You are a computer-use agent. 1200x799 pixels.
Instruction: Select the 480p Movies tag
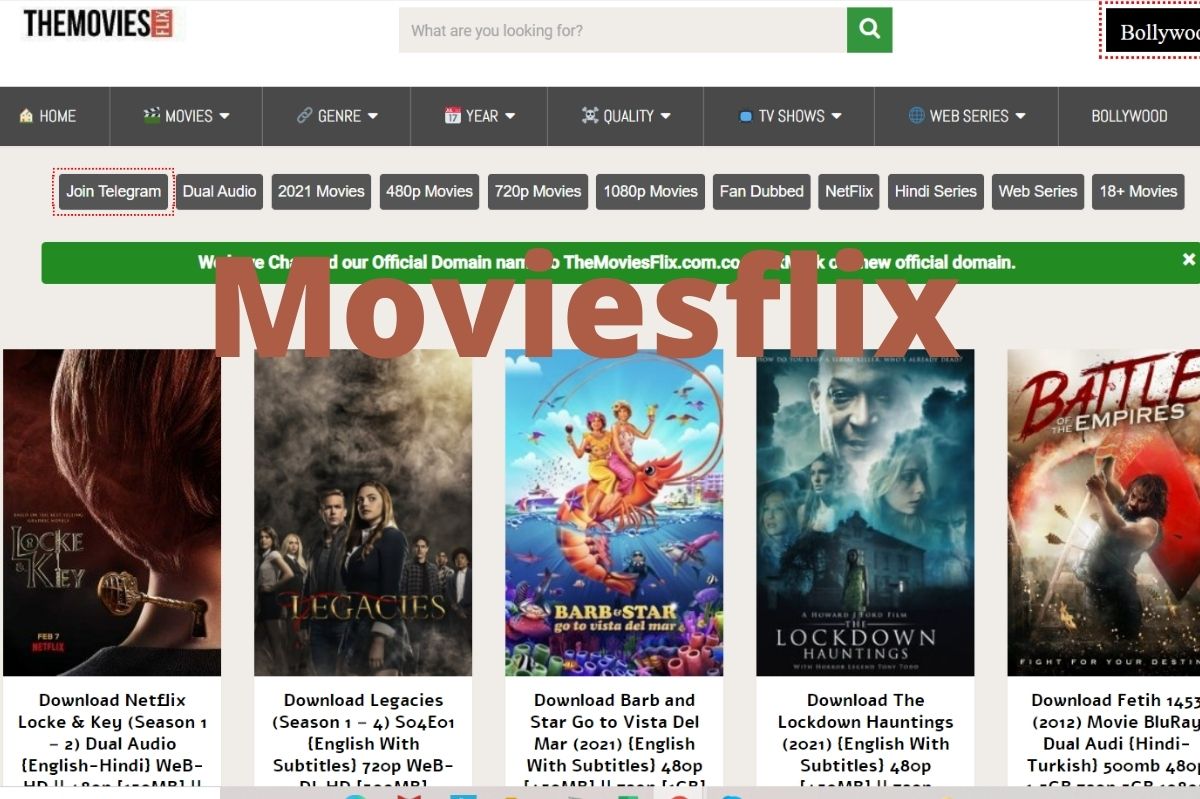(429, 192)
